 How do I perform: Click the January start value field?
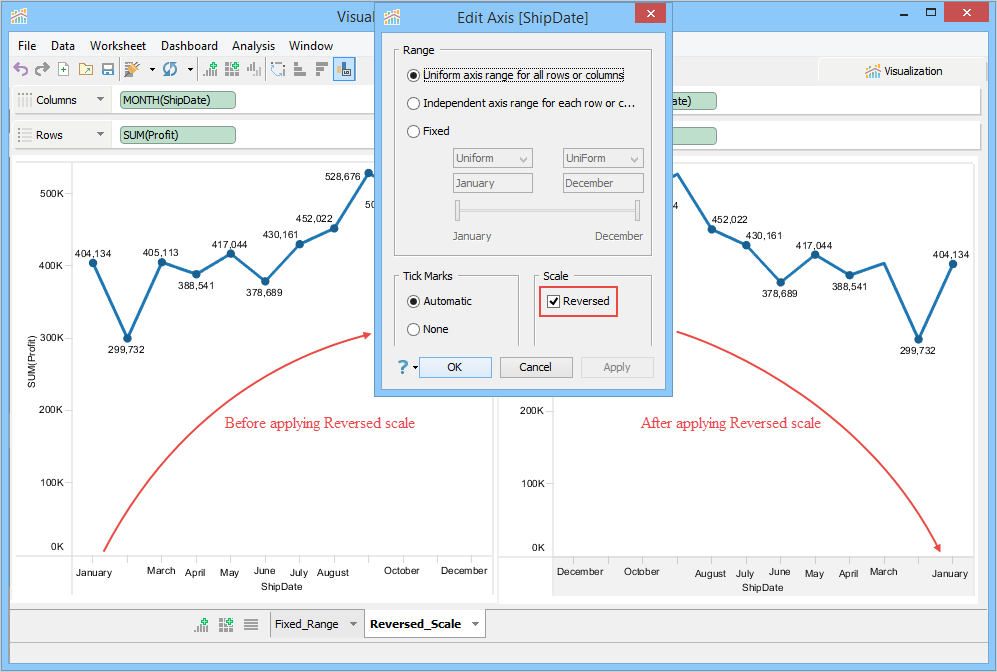pos(493,183)
